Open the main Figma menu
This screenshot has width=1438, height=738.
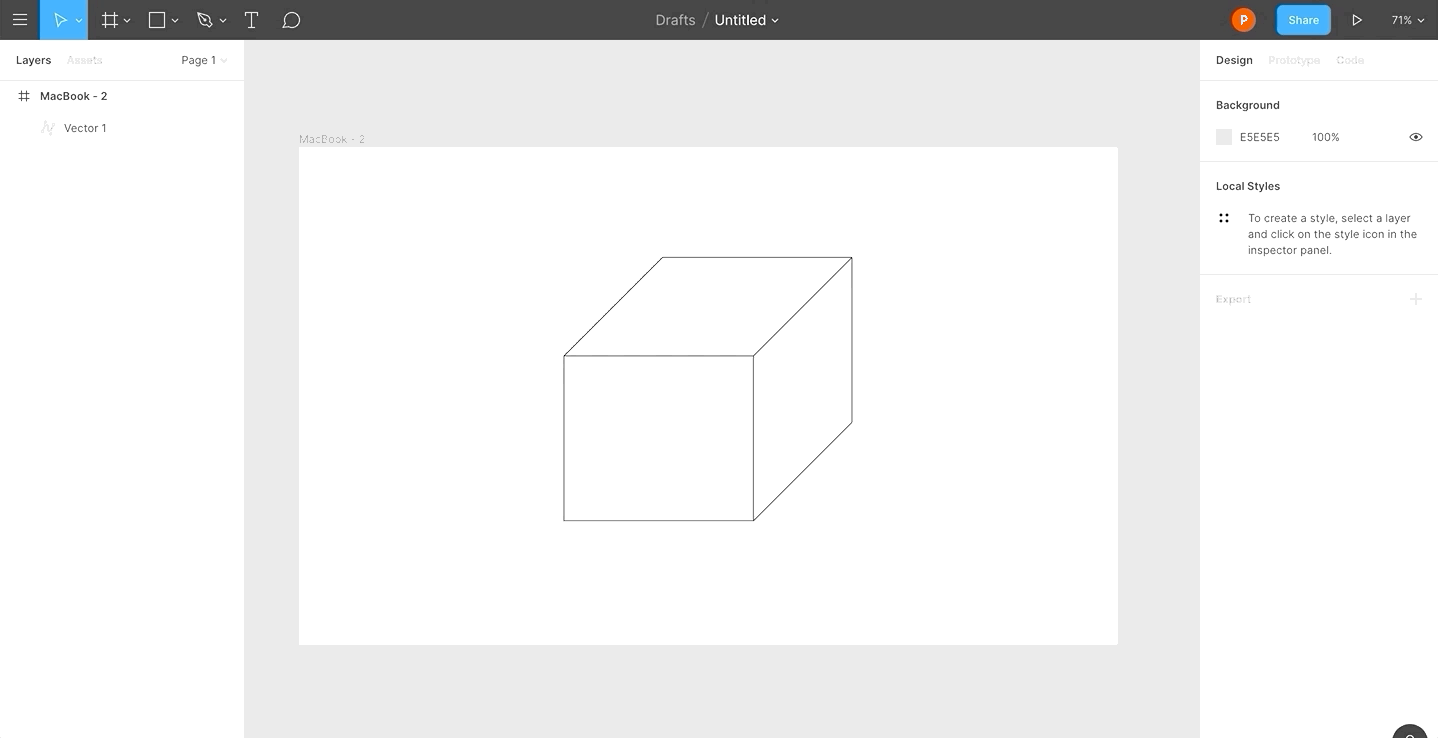(19, 20)
